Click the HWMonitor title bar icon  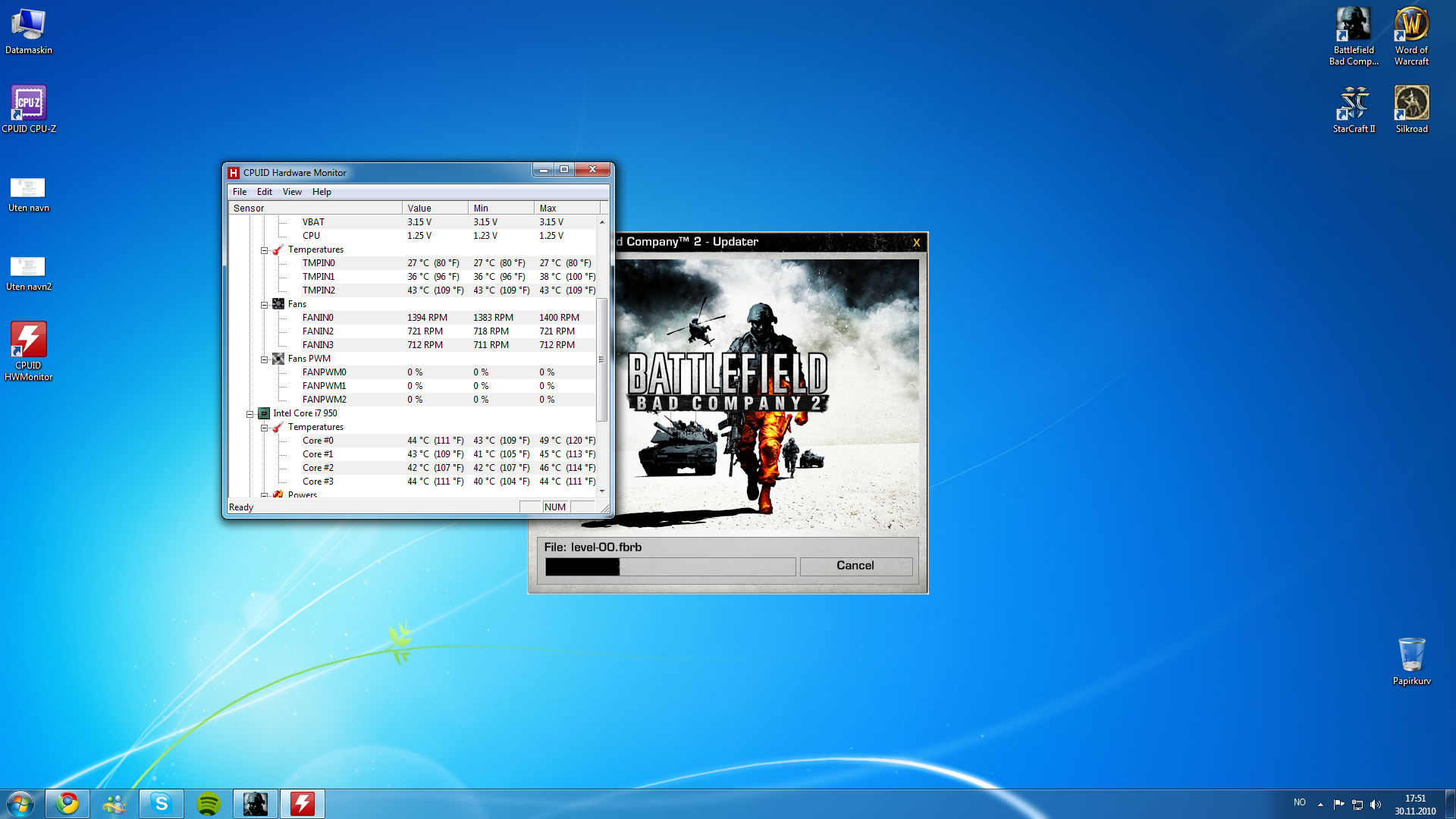click(x=234, y=173)
